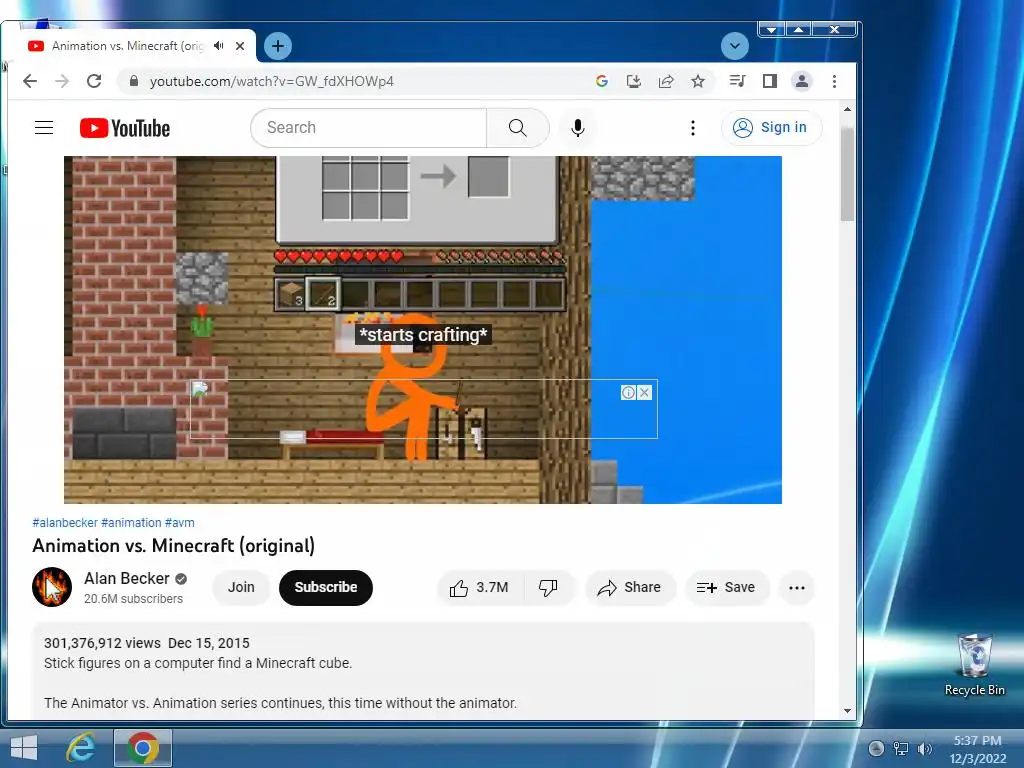Viewport: 1024px width, 768px height.
Task: Expand tab search chevron button
Action: click(735, 46)
